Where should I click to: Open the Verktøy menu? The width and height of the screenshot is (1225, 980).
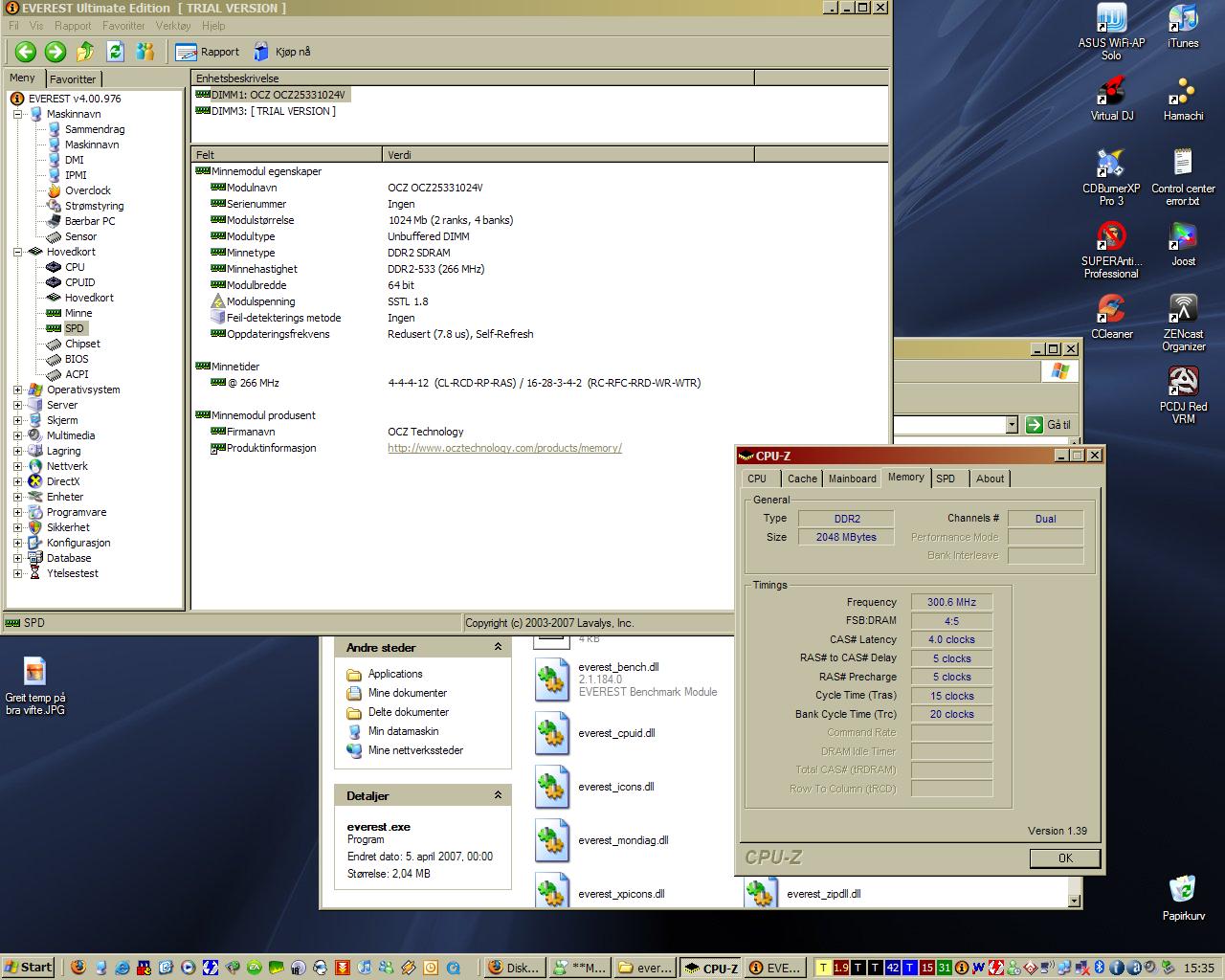point(173,26)
